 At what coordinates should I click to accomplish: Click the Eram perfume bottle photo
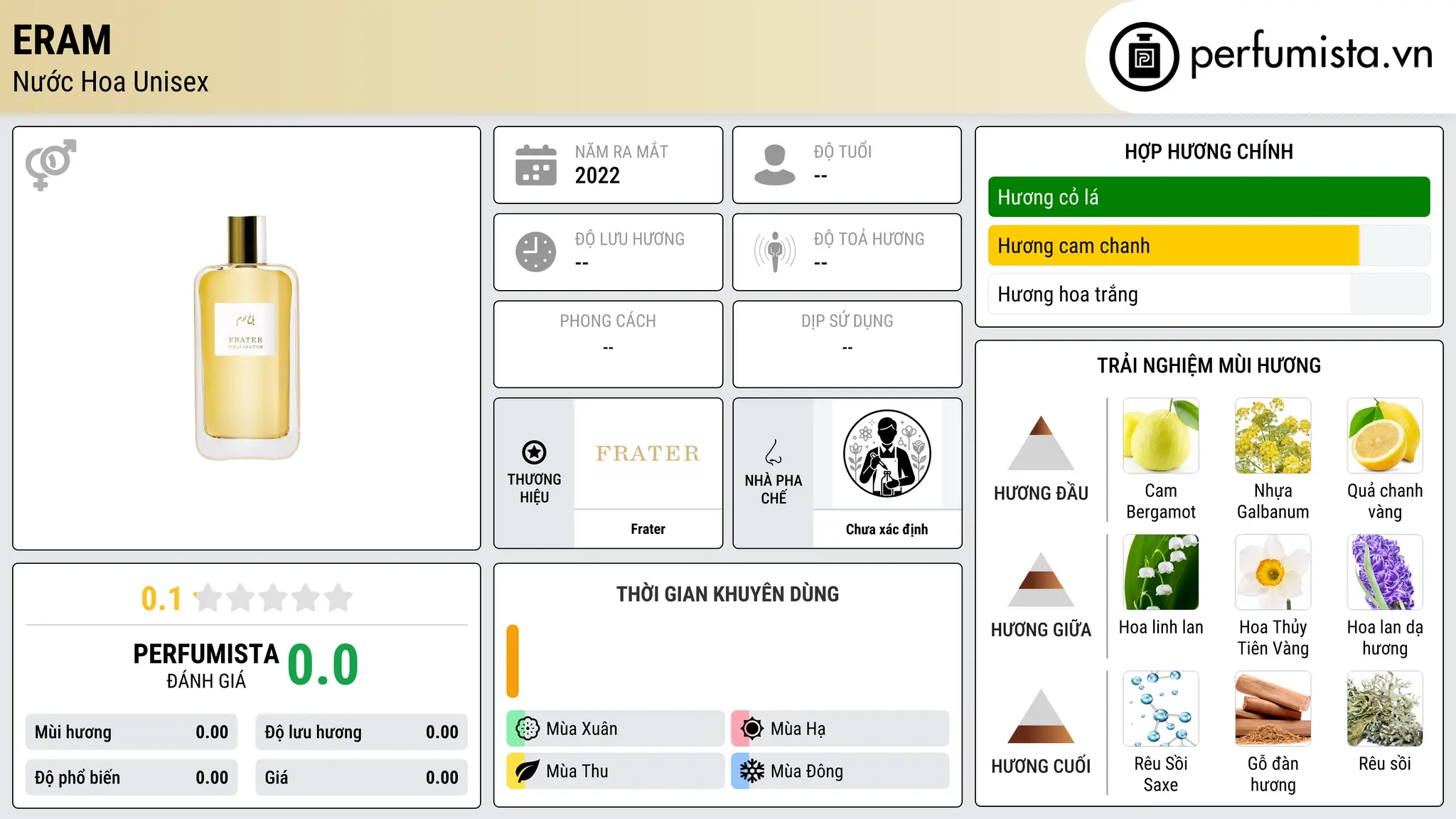[247, 338]
